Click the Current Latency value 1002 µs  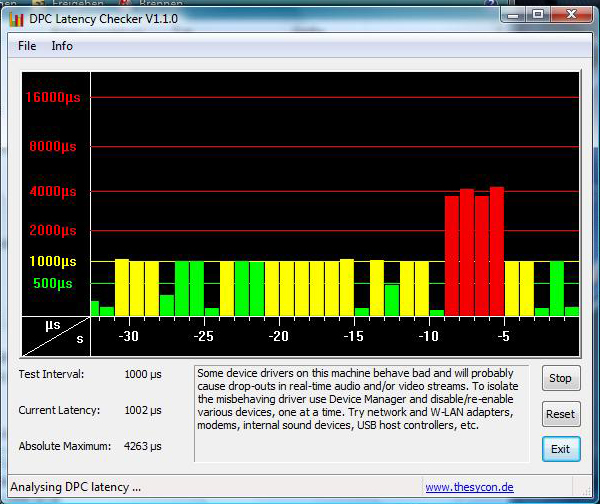[142, 410]
